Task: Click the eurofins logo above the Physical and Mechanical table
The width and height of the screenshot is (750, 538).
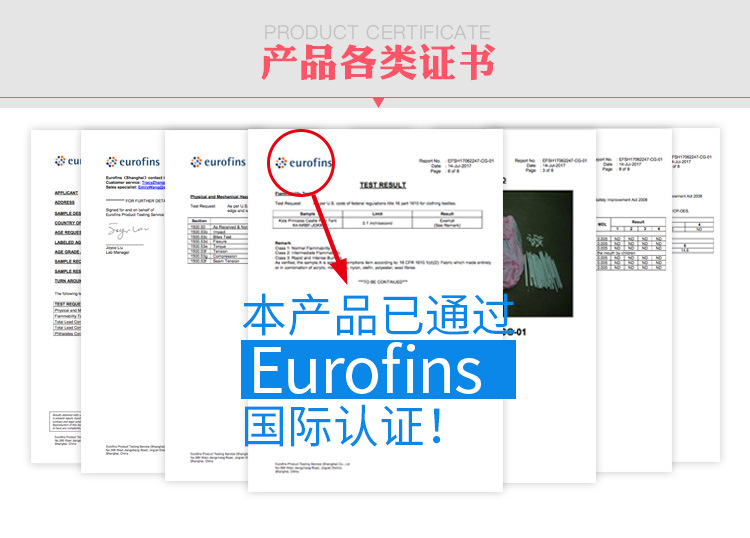Action: coord(218,162)
